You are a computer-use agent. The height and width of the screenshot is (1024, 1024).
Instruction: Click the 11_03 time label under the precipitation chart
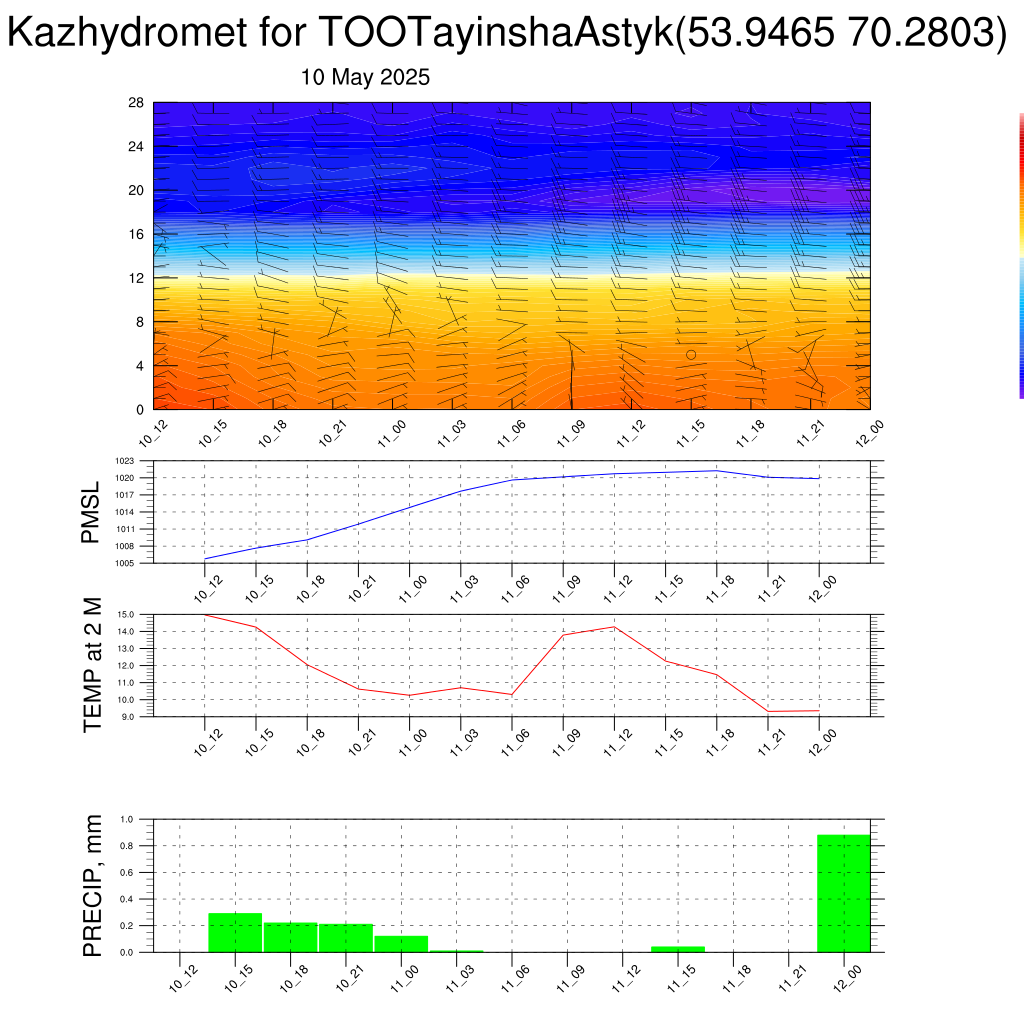460,978
